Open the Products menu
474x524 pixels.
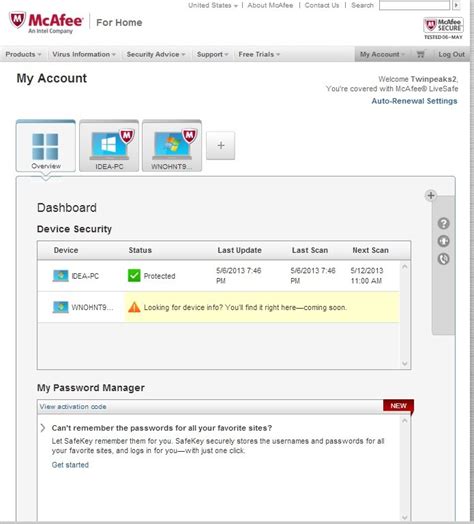click(23, 54)
